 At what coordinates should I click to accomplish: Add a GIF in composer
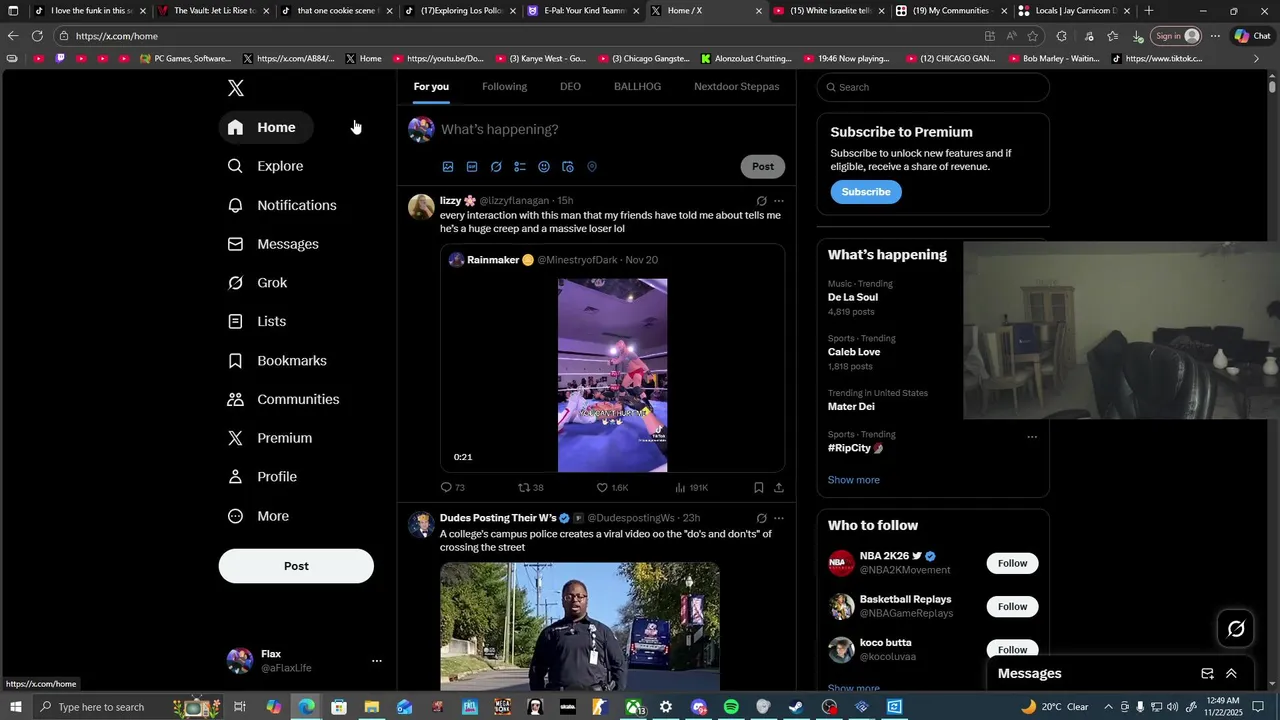(472, 167)
